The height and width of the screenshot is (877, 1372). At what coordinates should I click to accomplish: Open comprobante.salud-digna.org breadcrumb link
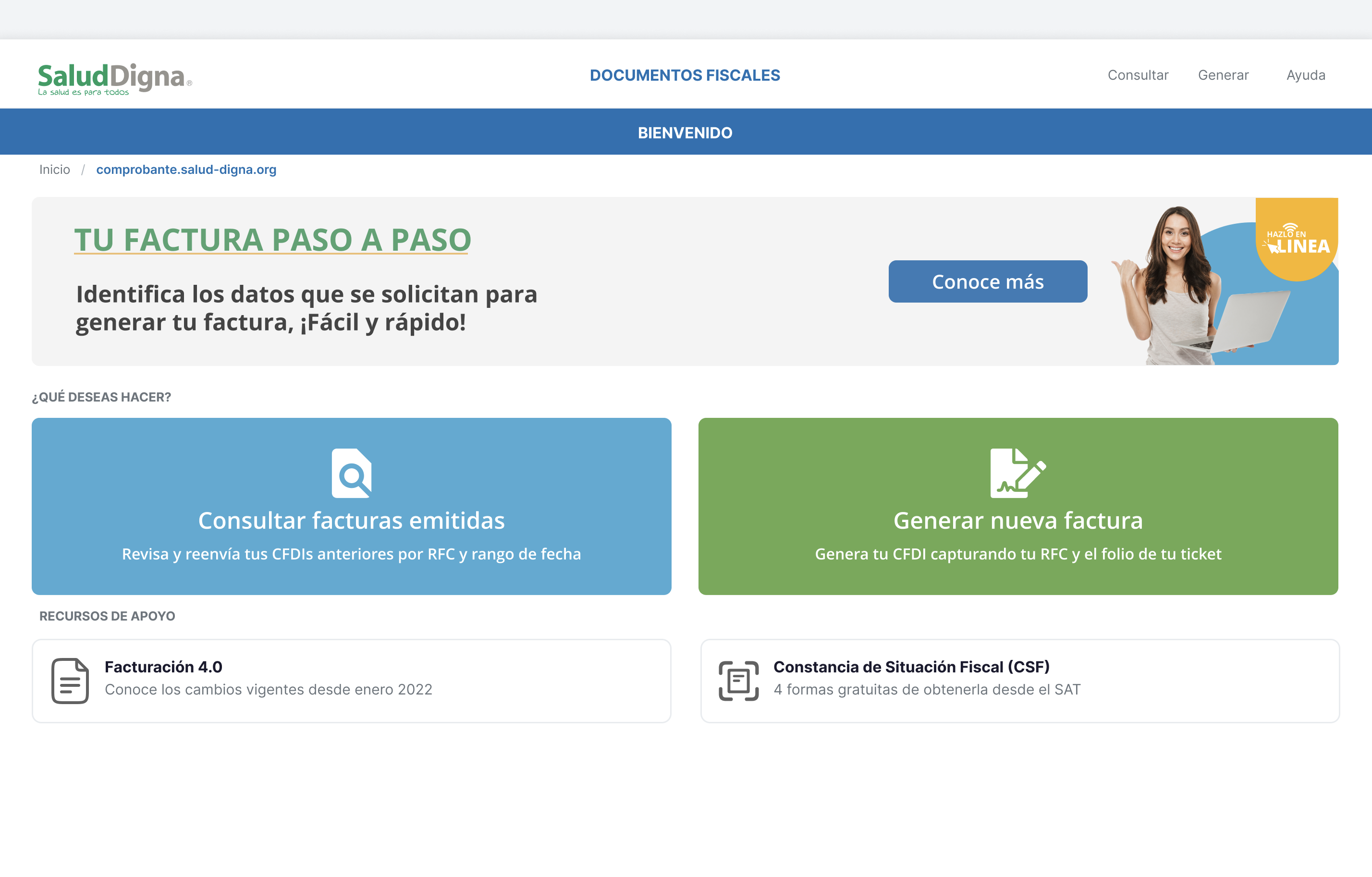coord(186,170)
